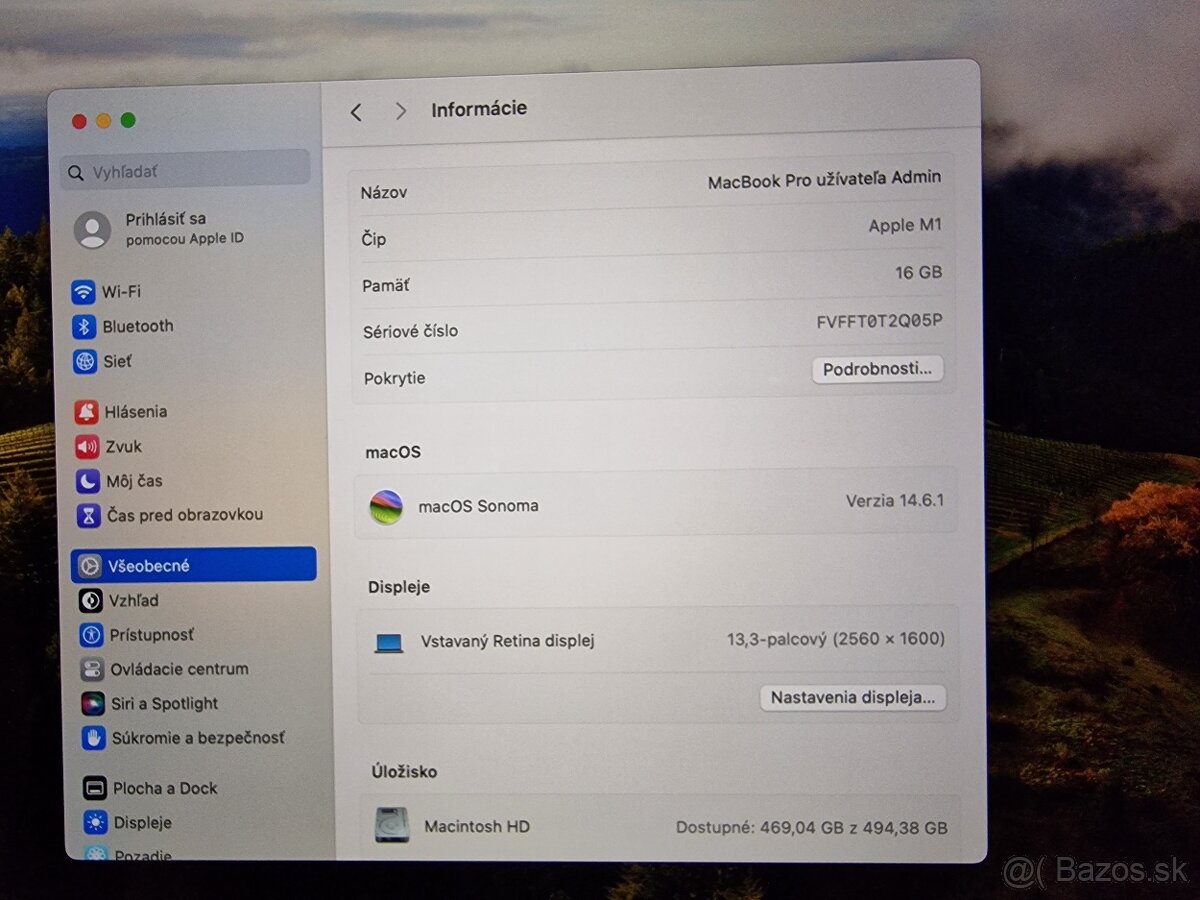Screen dimensions: 1200x900
Task: Click the Názov row label
Action: [x=384, y=193]
